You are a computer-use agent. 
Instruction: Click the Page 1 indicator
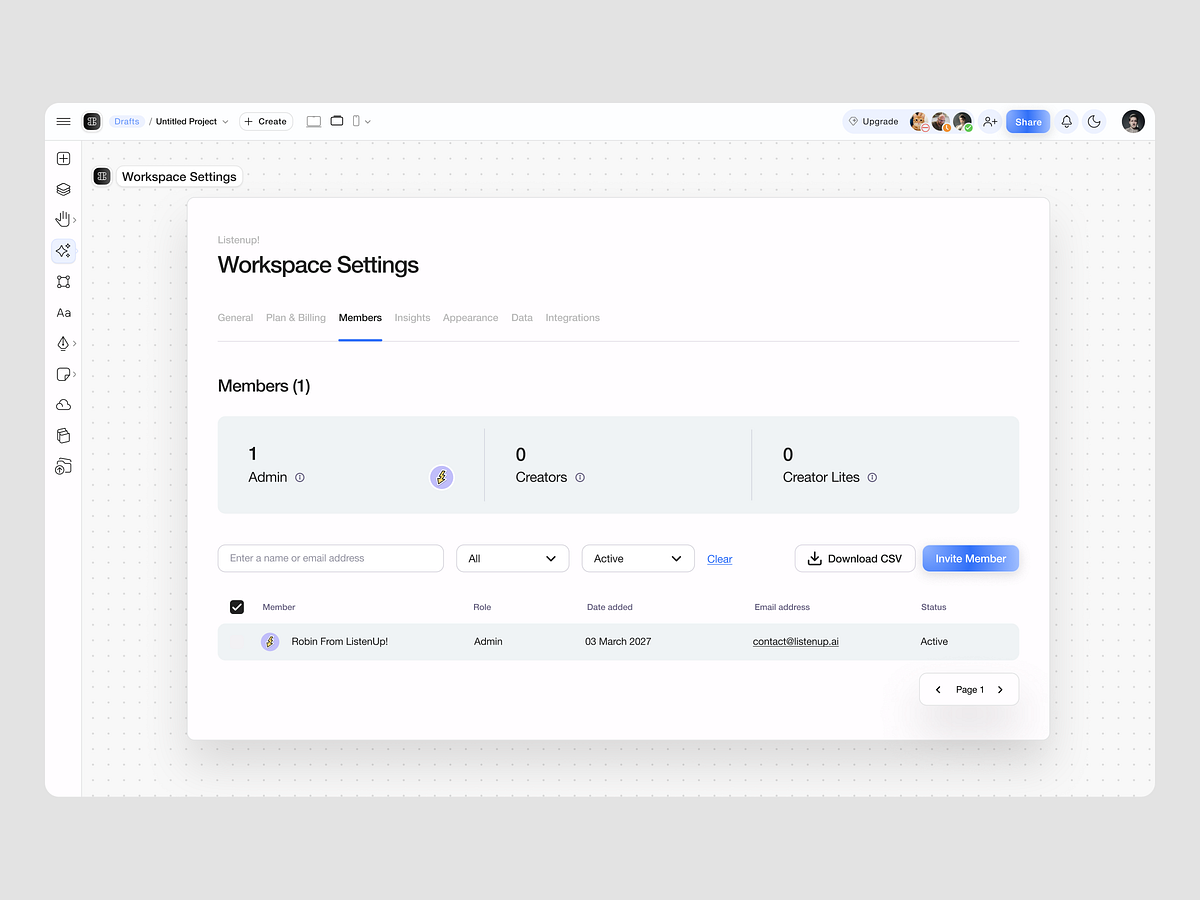970,690
